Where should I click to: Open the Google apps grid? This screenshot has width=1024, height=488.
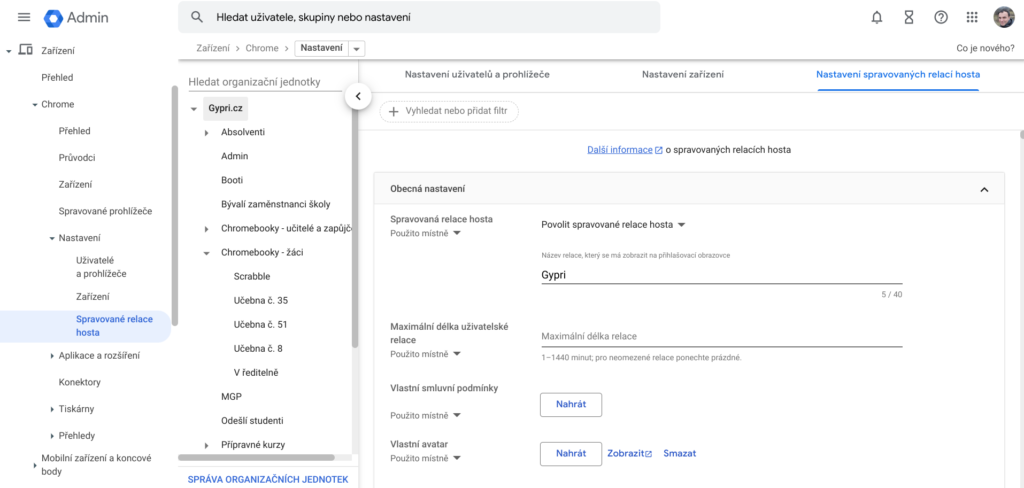click(972, 17)
